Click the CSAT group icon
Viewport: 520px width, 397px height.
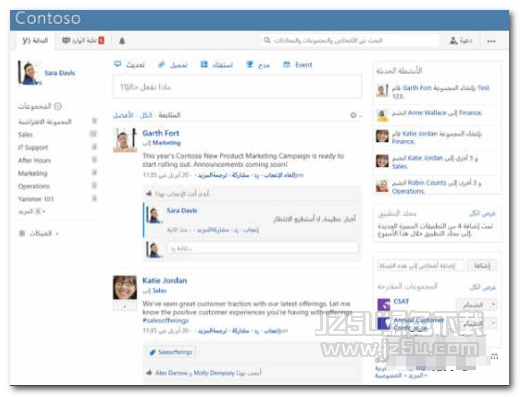383,304
